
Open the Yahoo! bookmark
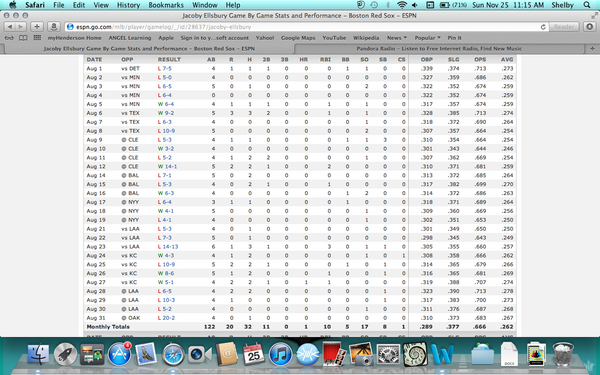click(265, 38)
